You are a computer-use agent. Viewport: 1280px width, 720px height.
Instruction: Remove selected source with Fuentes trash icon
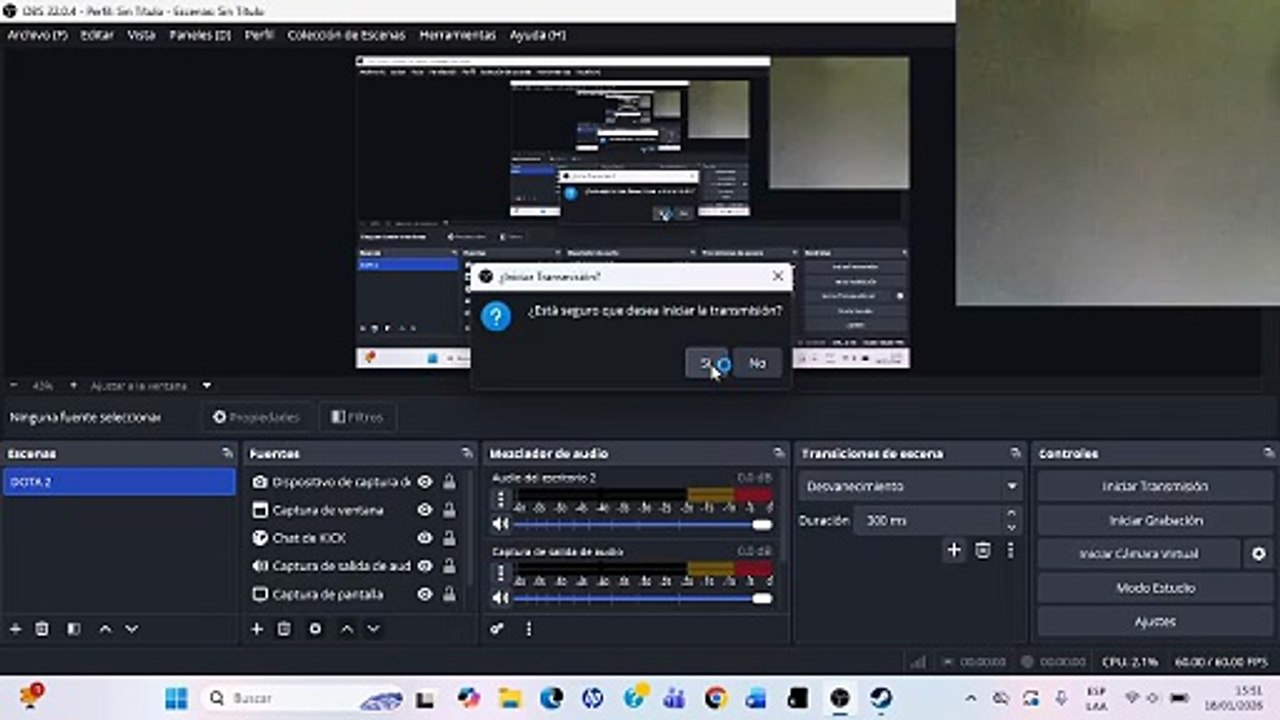click(284, 629)
